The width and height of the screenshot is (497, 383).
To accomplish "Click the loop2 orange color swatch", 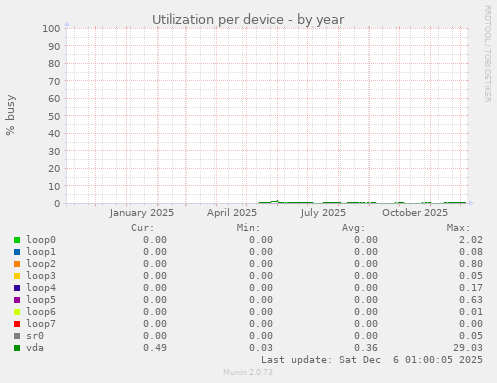I will 17,264.
